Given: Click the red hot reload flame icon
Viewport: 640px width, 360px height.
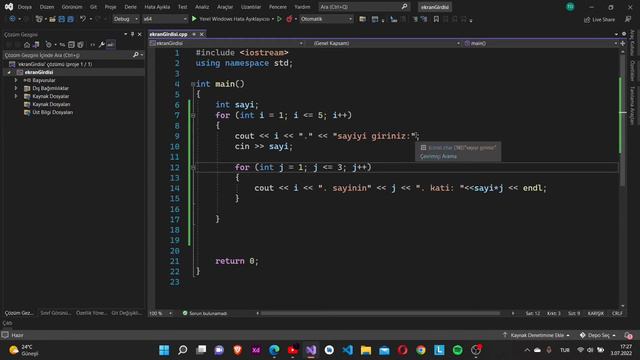Looking at the screenshot, I should coord(289,19).
